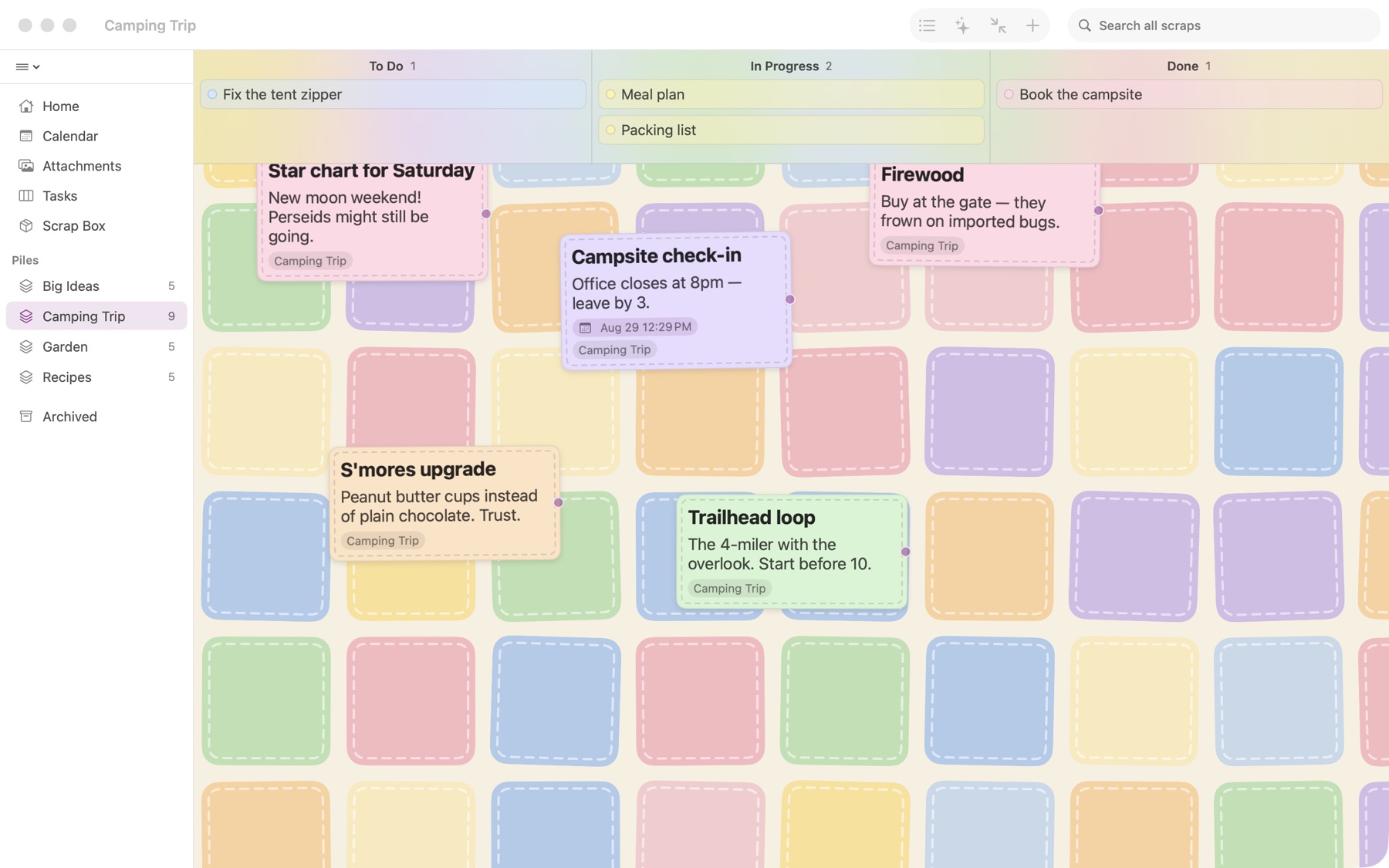Add a new scrap with plus icon
The width and height of the screenshot is (1389, 868).
tap(1032, 25)
